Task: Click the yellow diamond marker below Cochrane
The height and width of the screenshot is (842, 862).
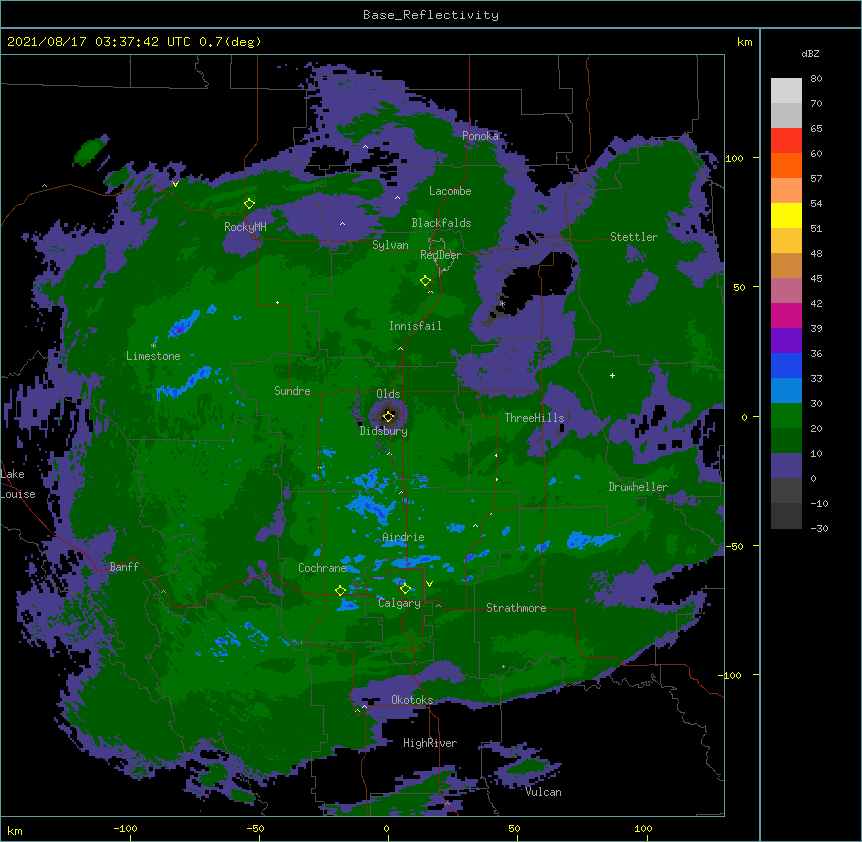Action: point(340,590)
